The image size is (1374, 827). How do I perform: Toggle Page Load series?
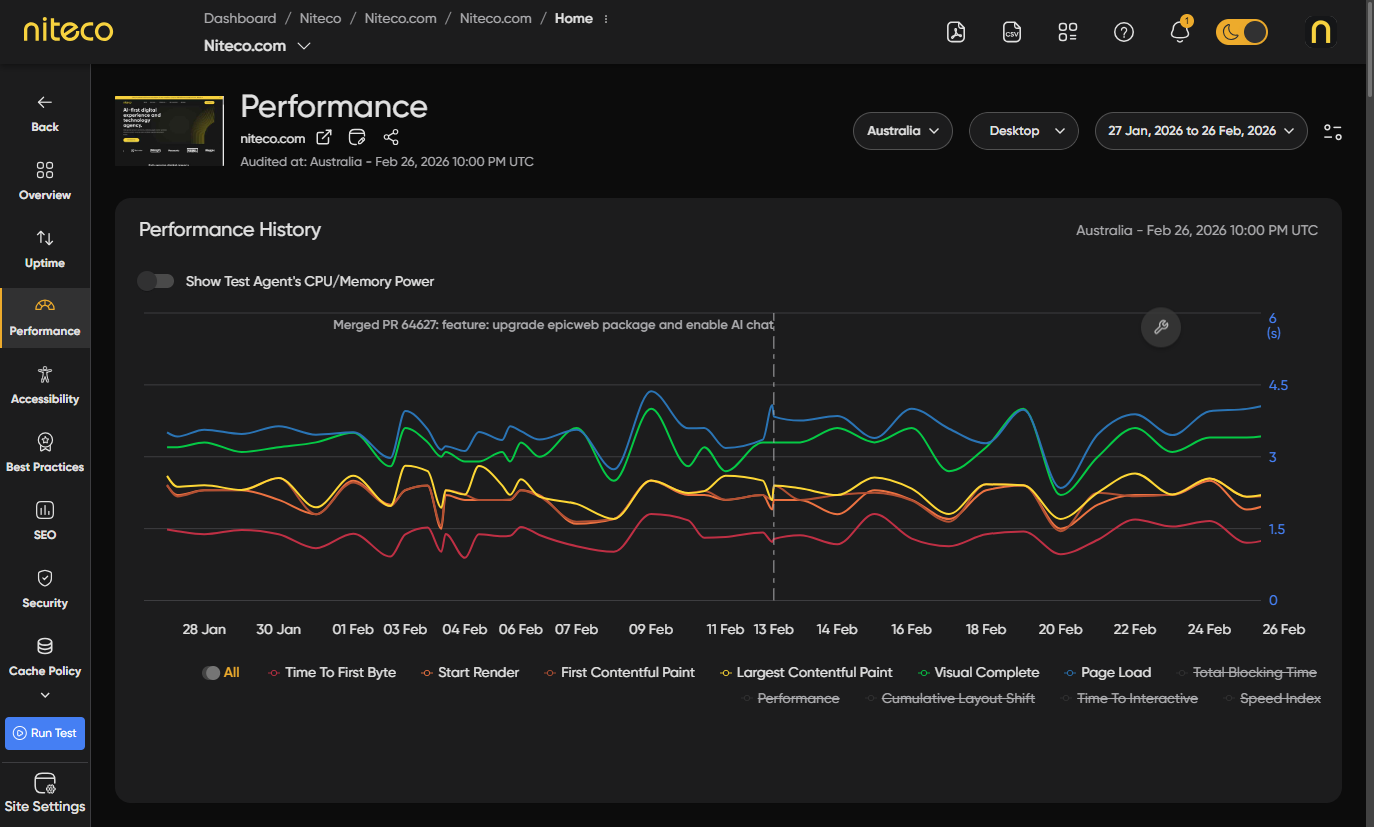1108,673
